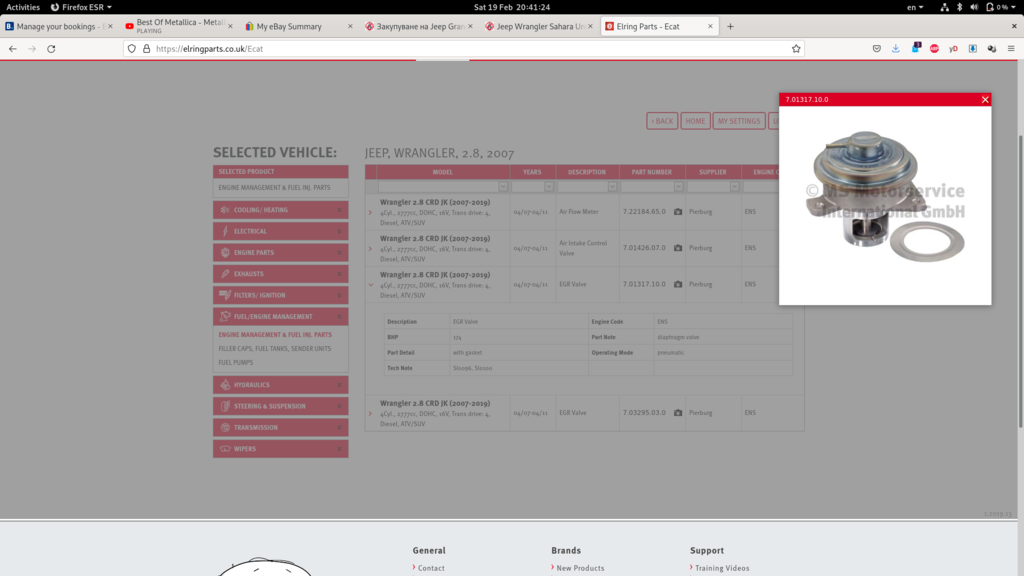
Task: Open the Engine Parts category
Action: pyautogui.click(x=280, y=253)
